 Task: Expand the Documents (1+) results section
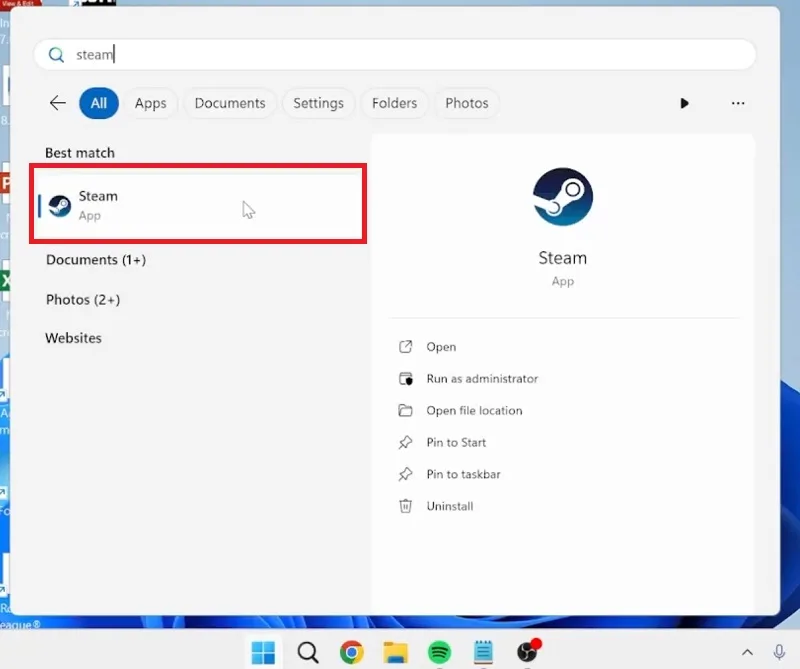coord(96,260)
